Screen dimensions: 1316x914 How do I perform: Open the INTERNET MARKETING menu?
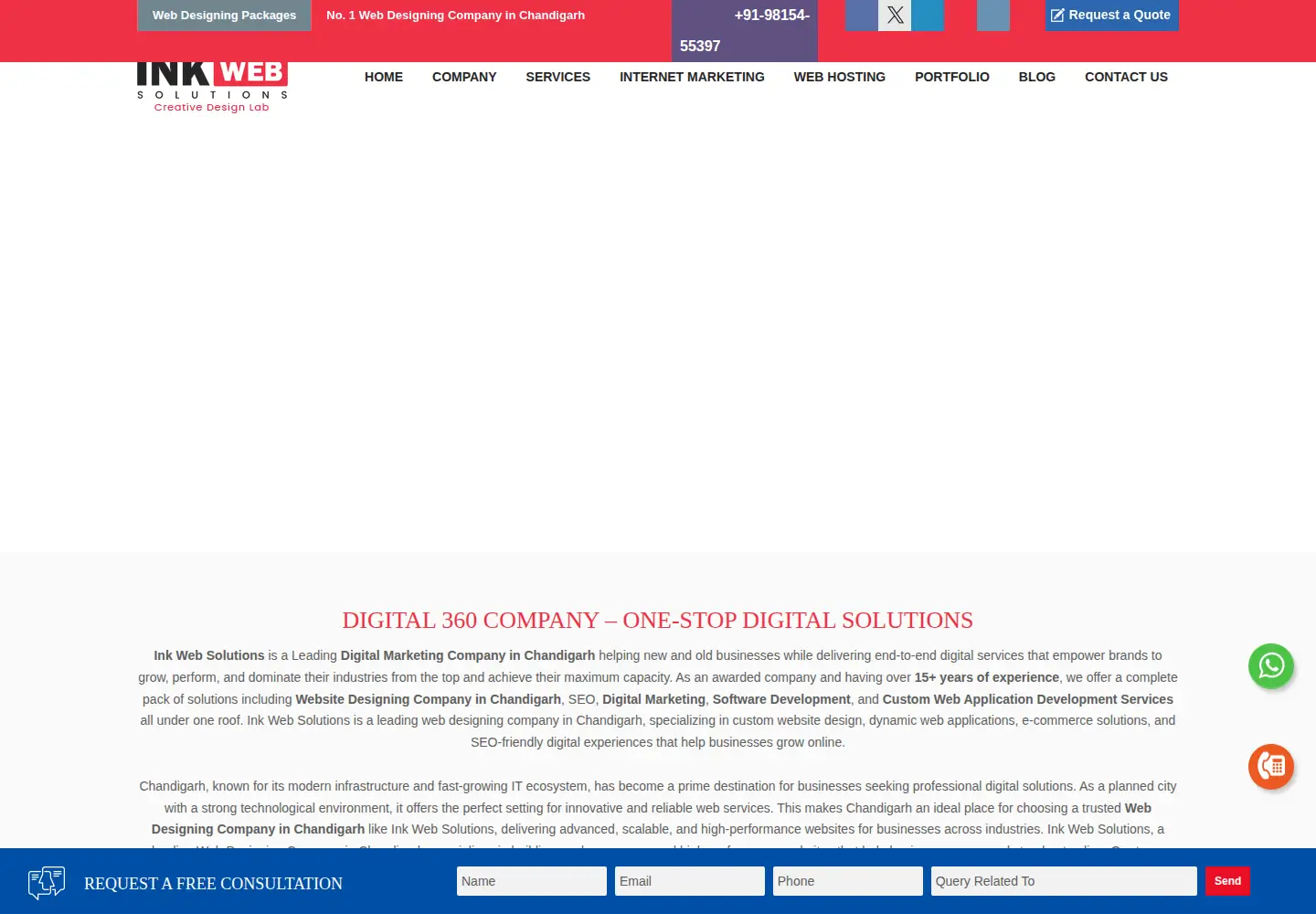click(692, 77)
